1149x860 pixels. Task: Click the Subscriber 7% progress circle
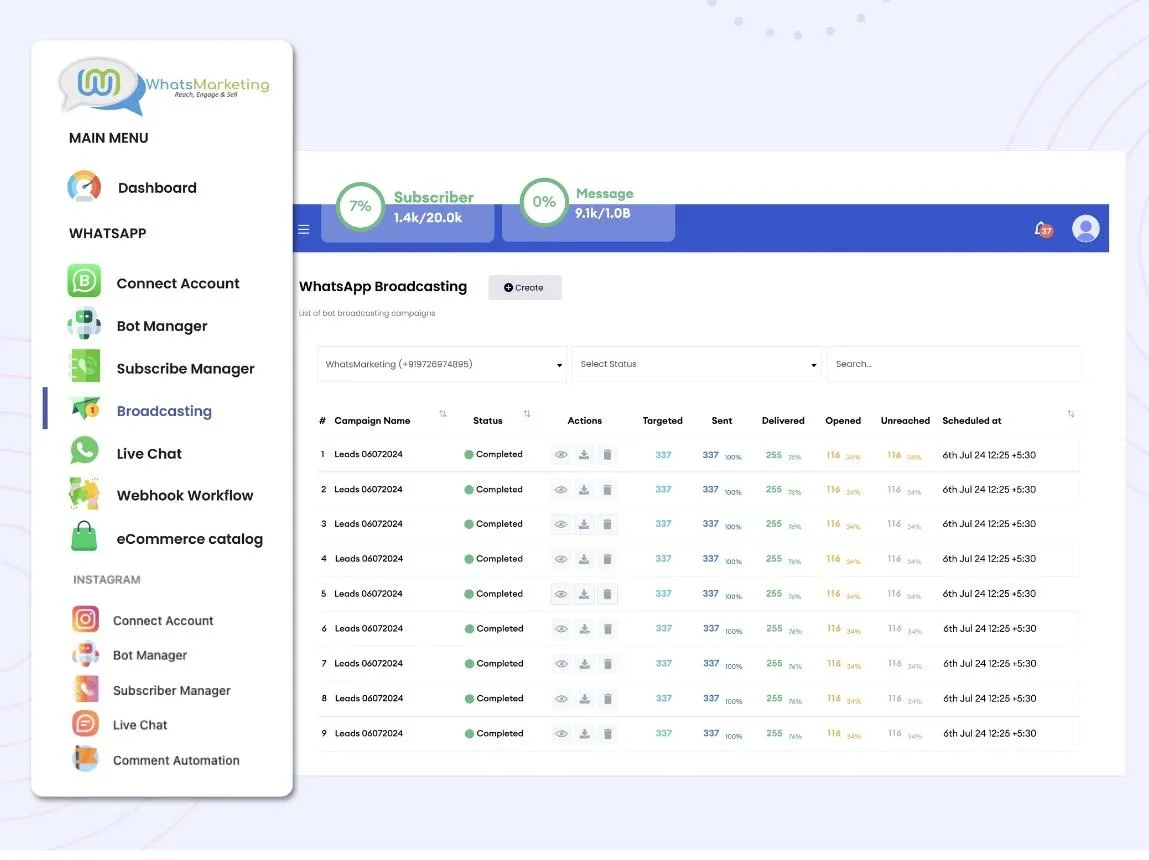[360, 206]
